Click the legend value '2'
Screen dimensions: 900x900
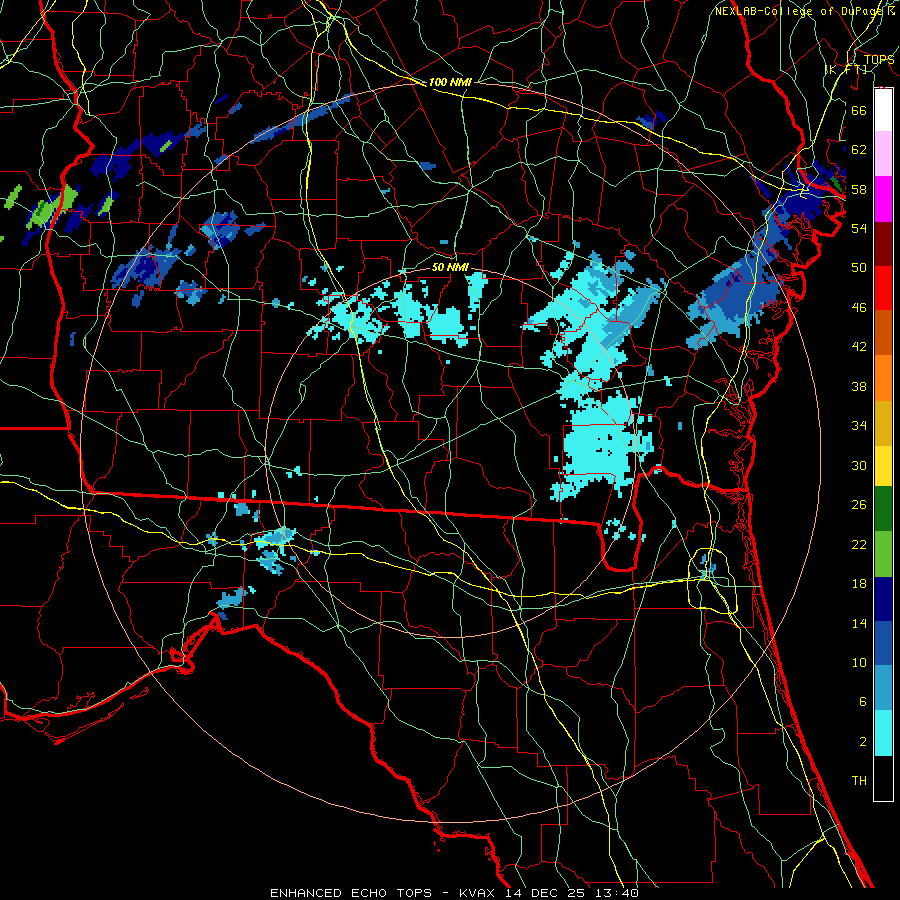click(x=862, y=741)
